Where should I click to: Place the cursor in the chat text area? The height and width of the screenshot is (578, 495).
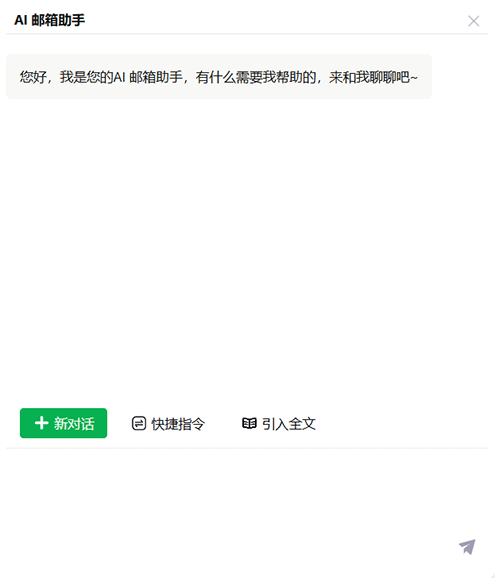point(247,512)
